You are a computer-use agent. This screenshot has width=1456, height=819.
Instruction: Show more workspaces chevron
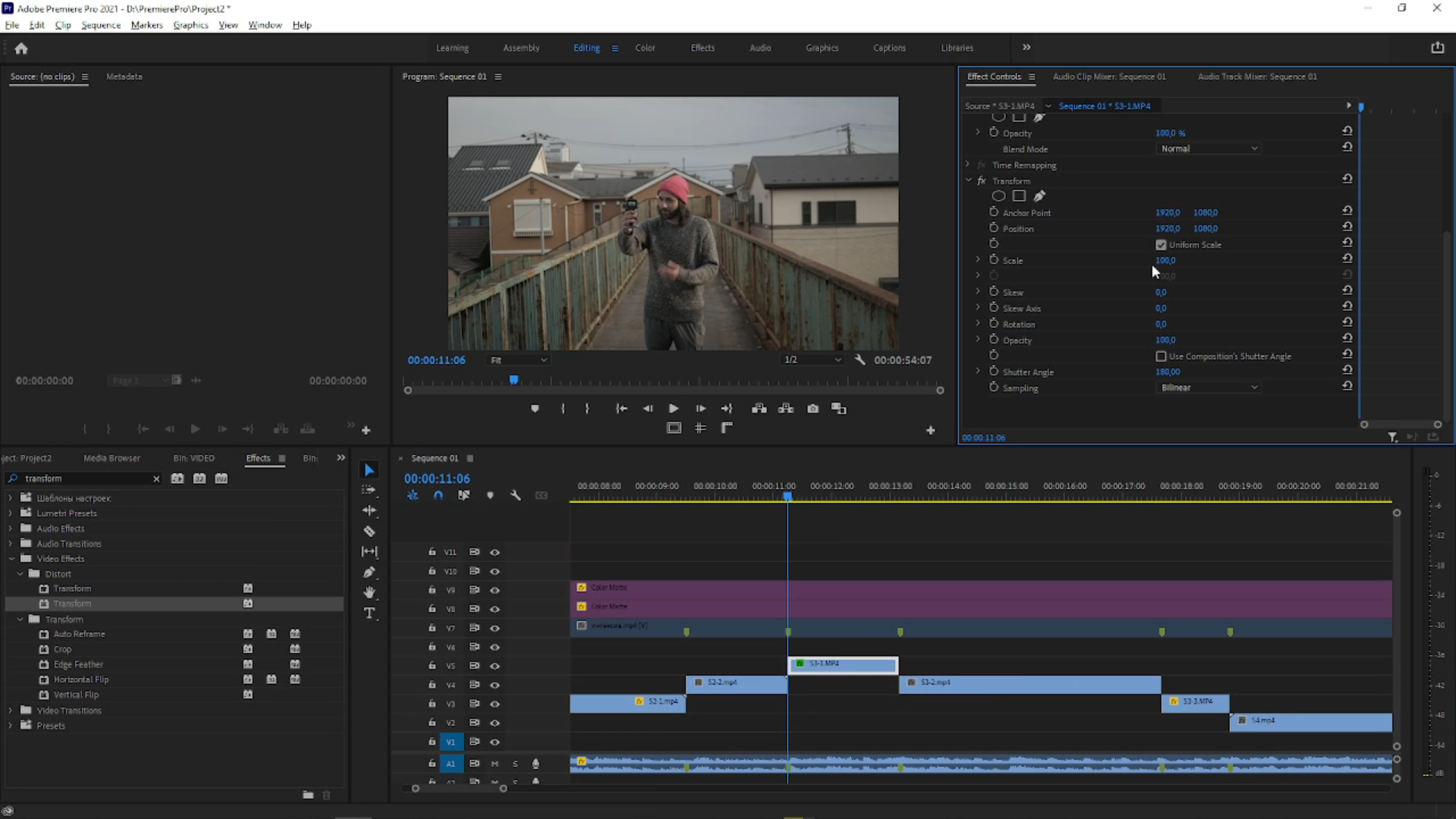click(1026, 47)
